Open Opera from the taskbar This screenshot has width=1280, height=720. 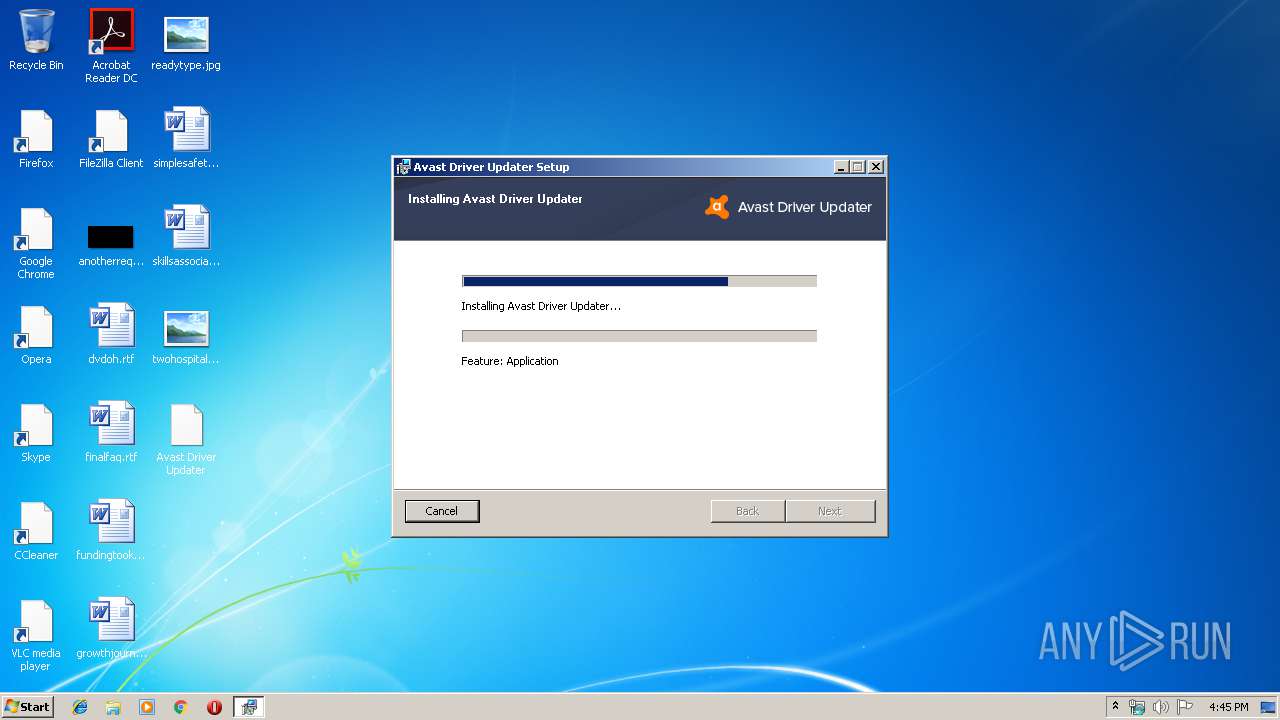click(214, 707)
